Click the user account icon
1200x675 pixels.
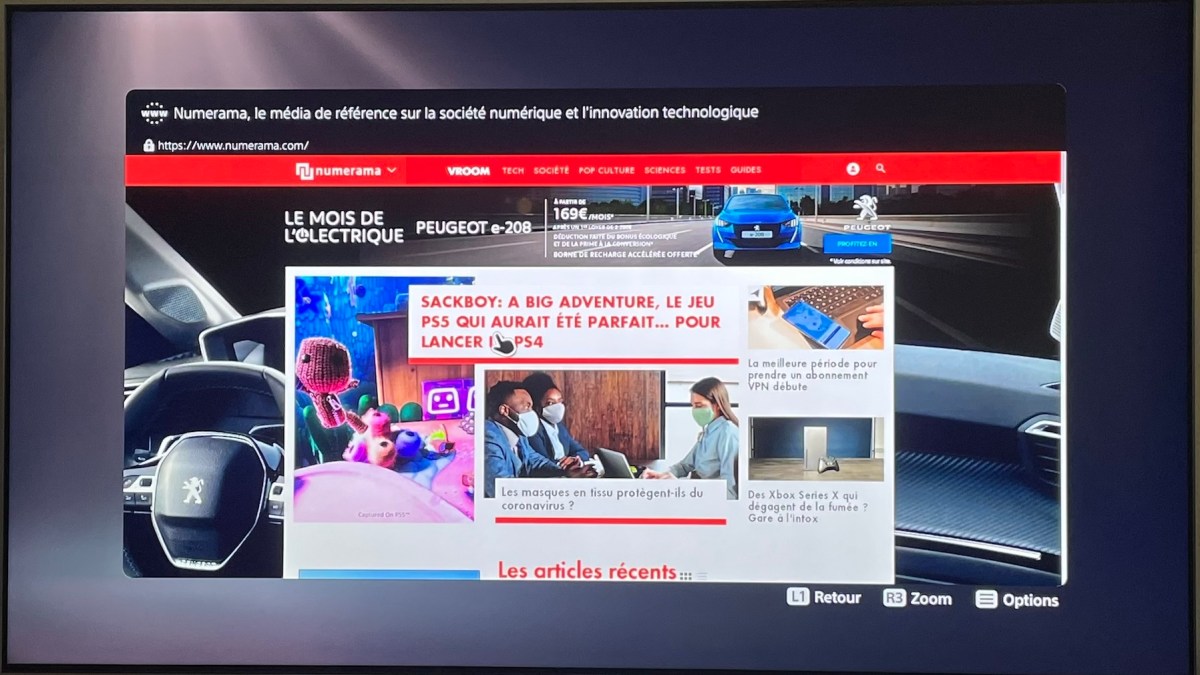(x=853, y=170)
